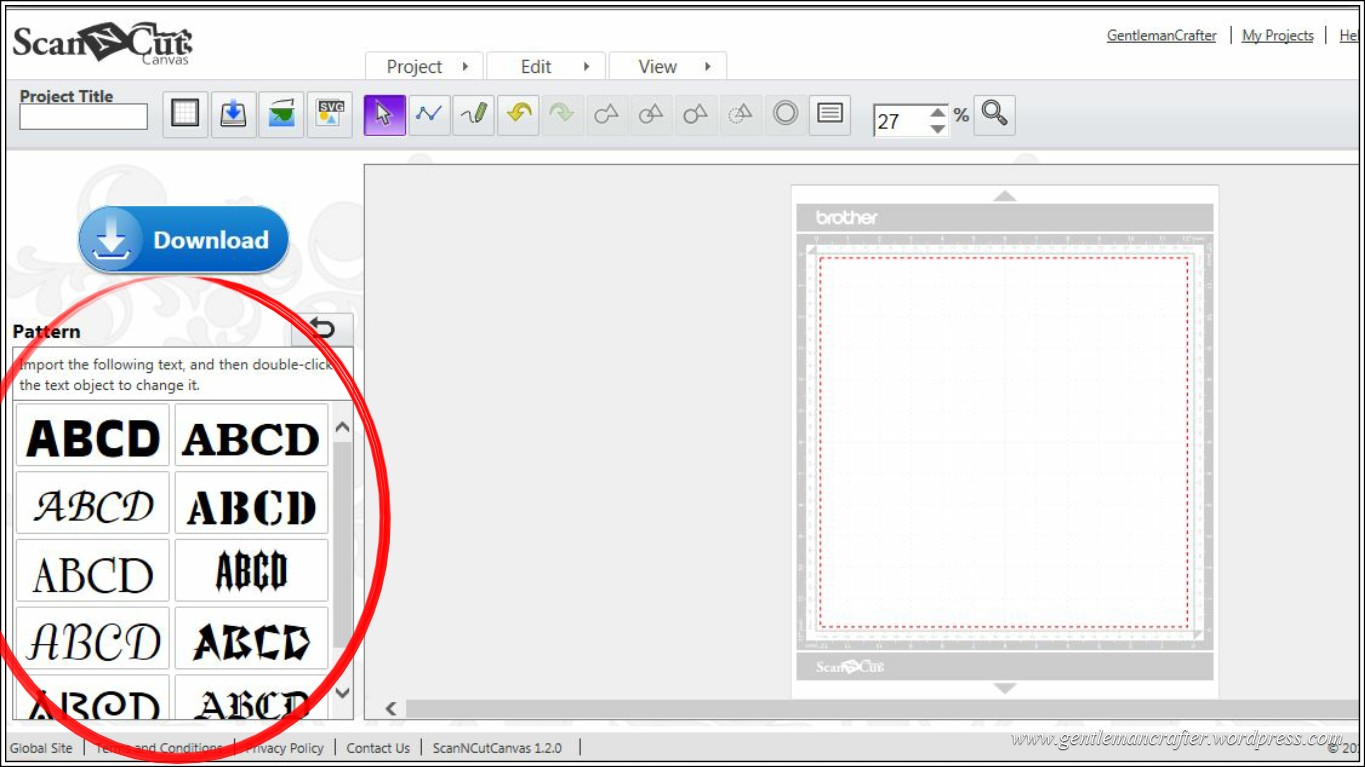Click the yellow undo arrow

(518, 114)
